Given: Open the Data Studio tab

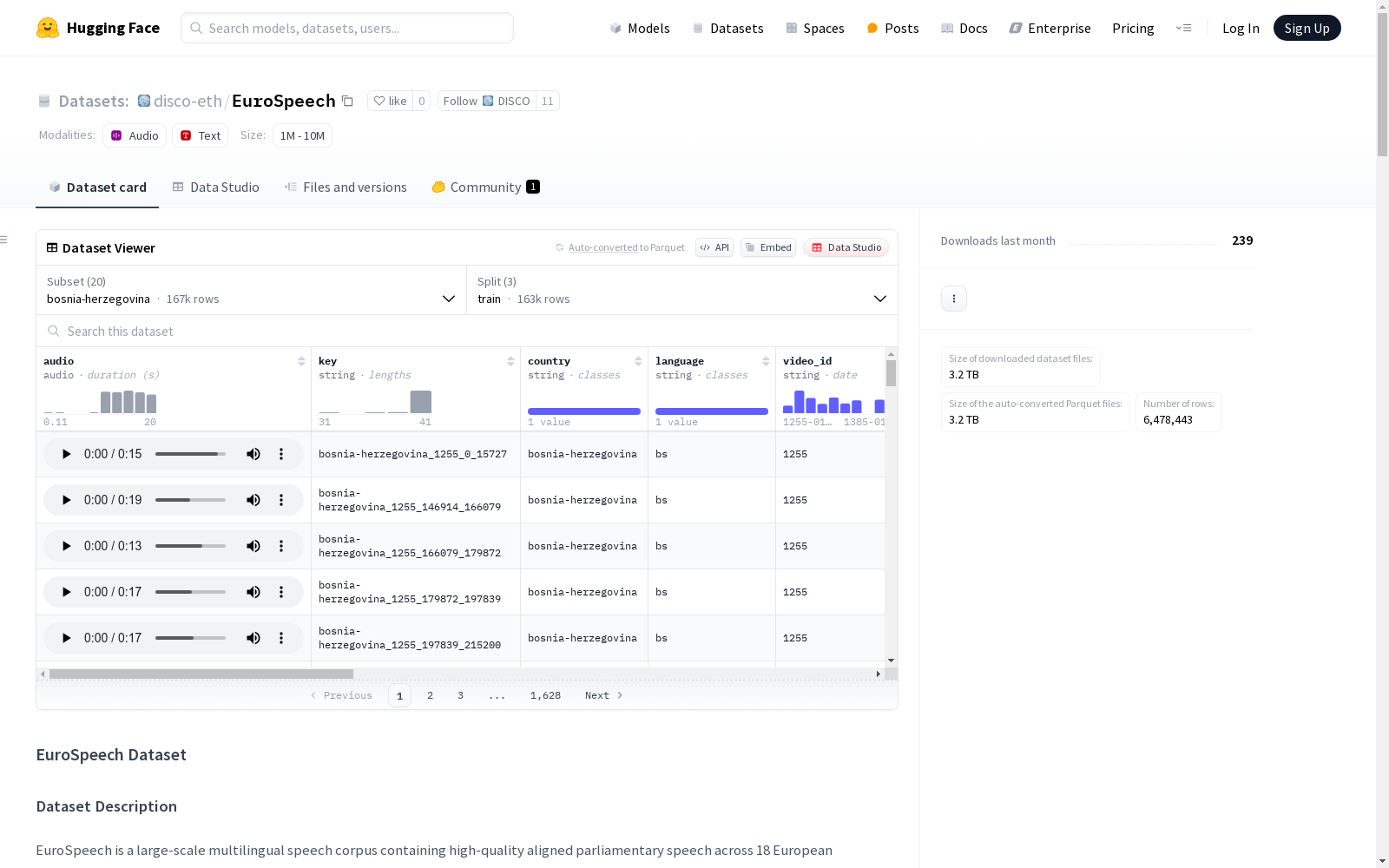Looking at the screenshot, I should [x=215, y=187].
